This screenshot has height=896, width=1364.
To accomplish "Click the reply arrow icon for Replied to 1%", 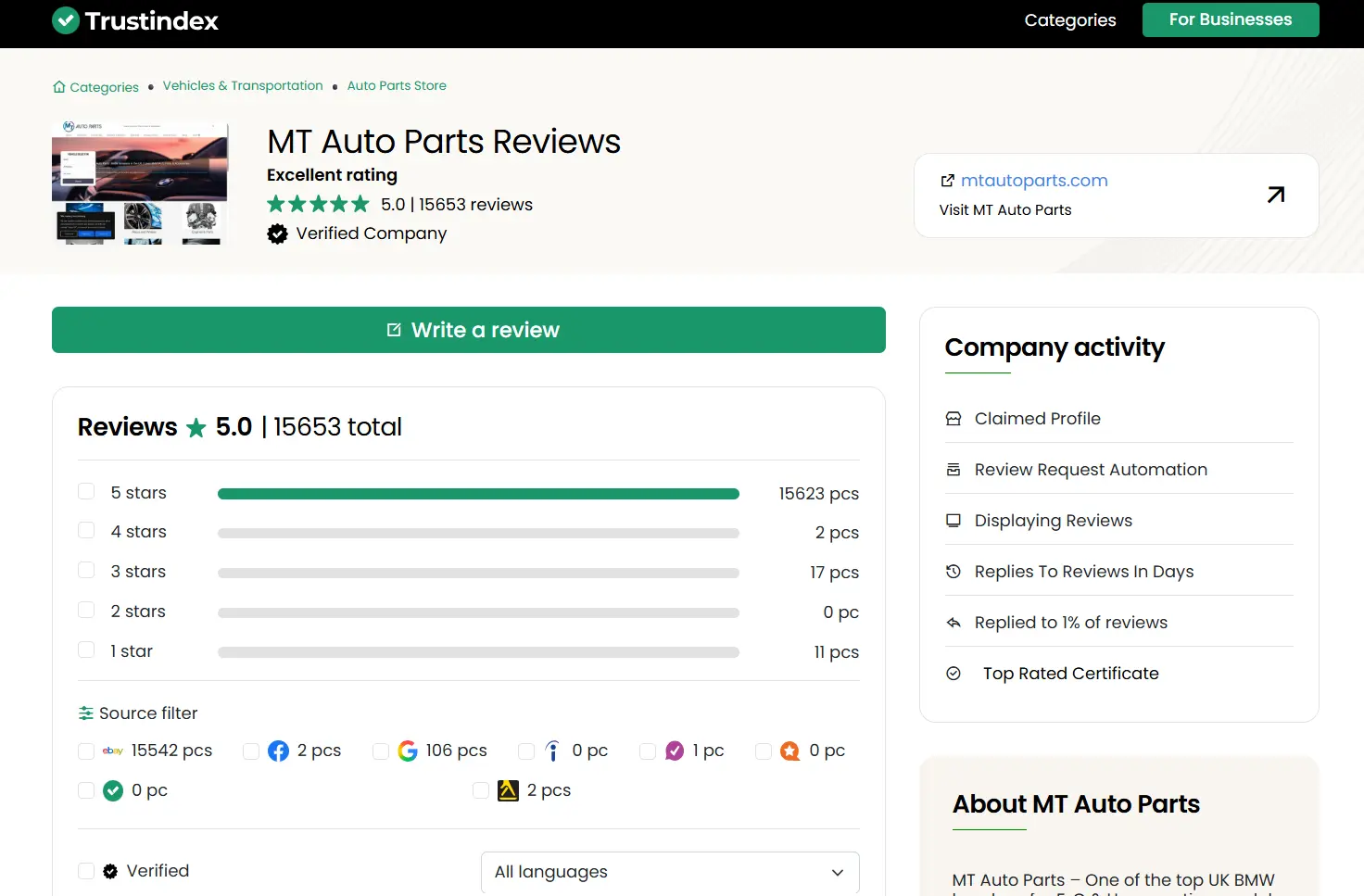I will (954, 623).
